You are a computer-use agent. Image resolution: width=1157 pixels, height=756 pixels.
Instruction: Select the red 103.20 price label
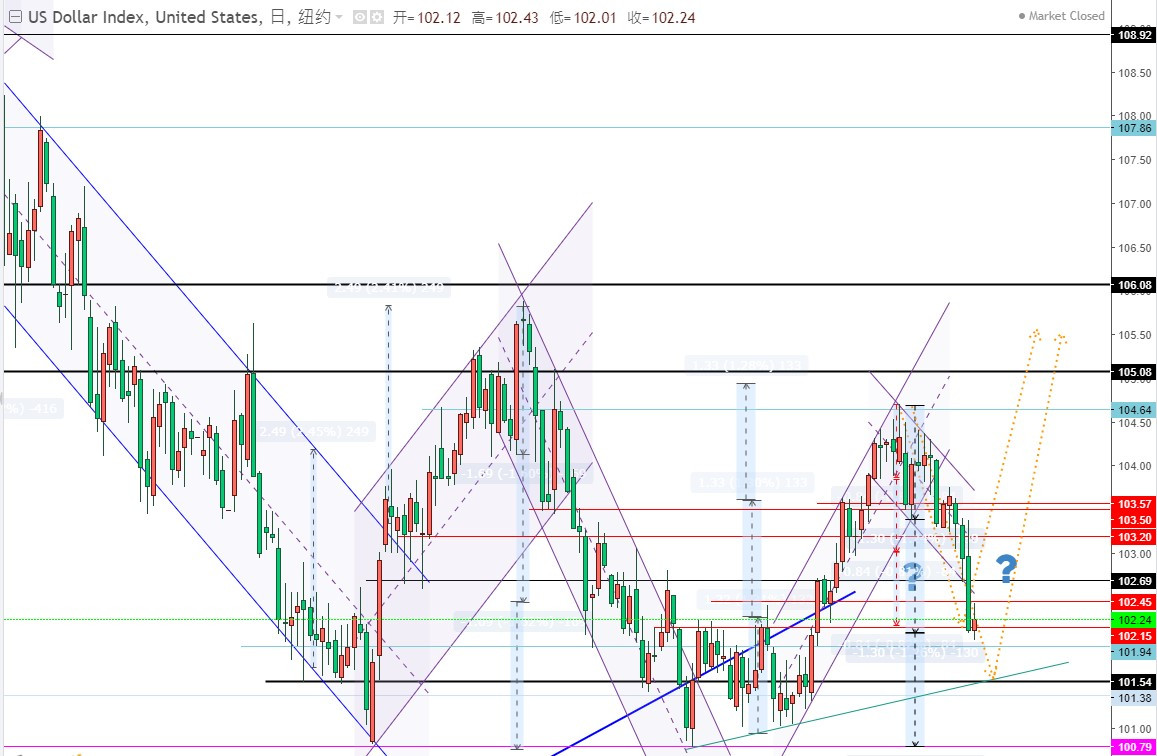[1134, 537]
